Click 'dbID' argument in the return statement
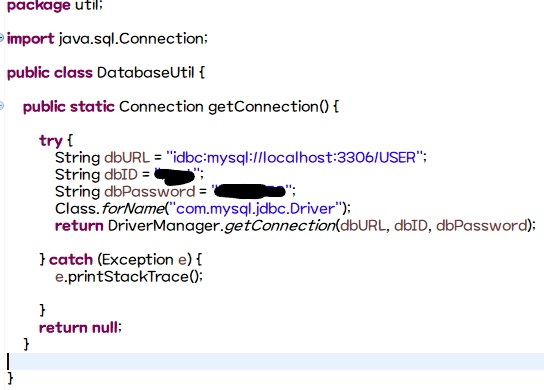Image resolution: width=544 pixels, height=390 pixels. (x=411, y=226)
